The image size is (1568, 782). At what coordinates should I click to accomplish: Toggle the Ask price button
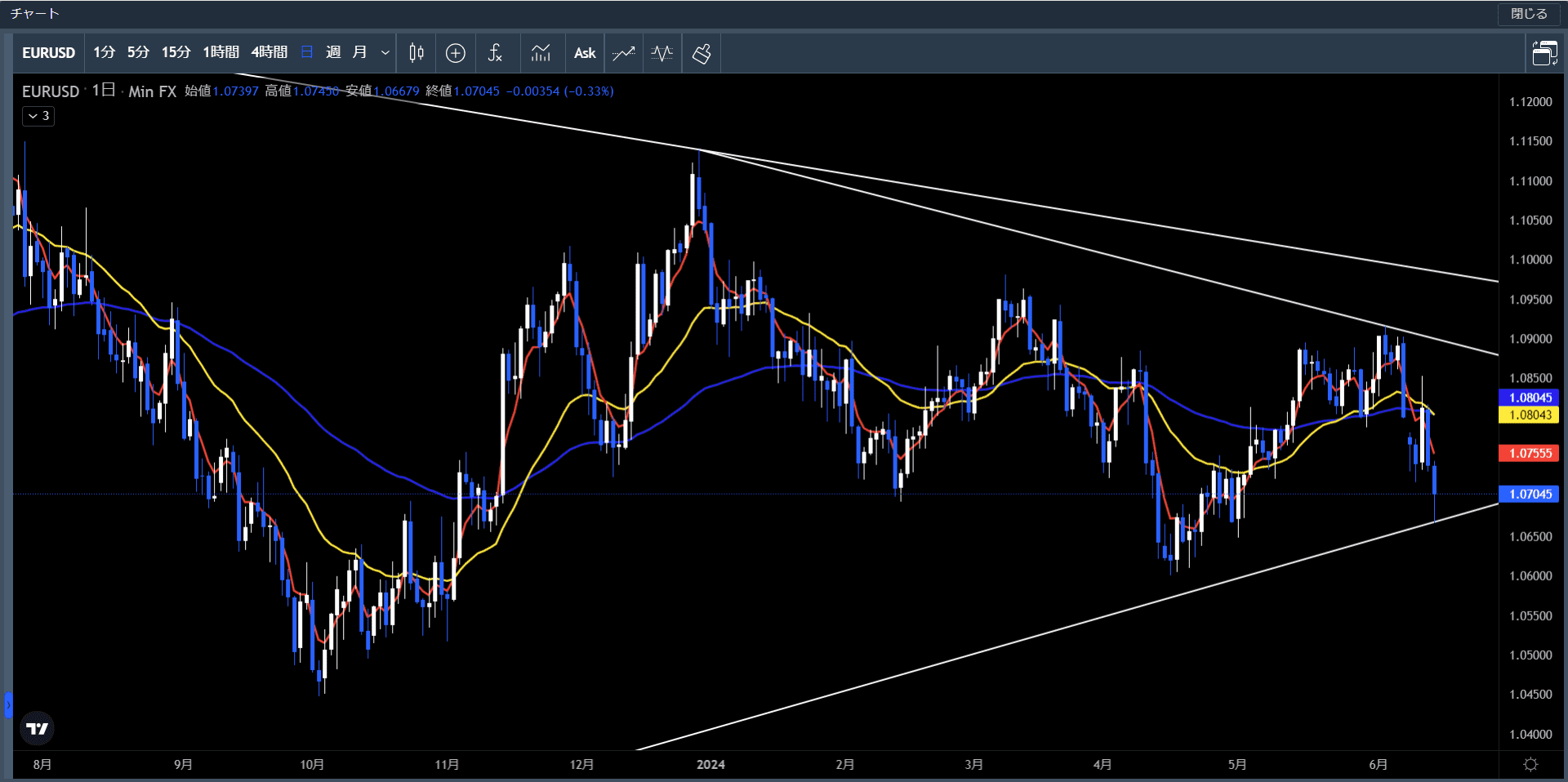(x=585, y=53)
